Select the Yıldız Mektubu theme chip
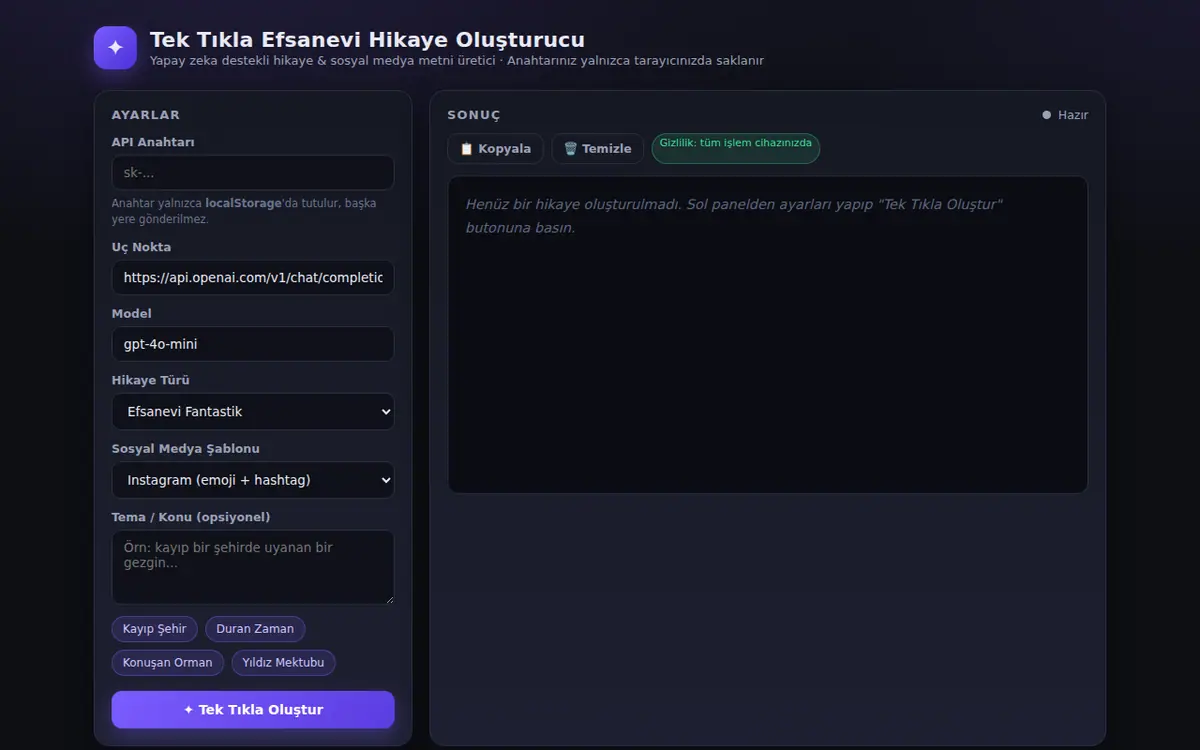The image size is (1200, 750). 284,663
